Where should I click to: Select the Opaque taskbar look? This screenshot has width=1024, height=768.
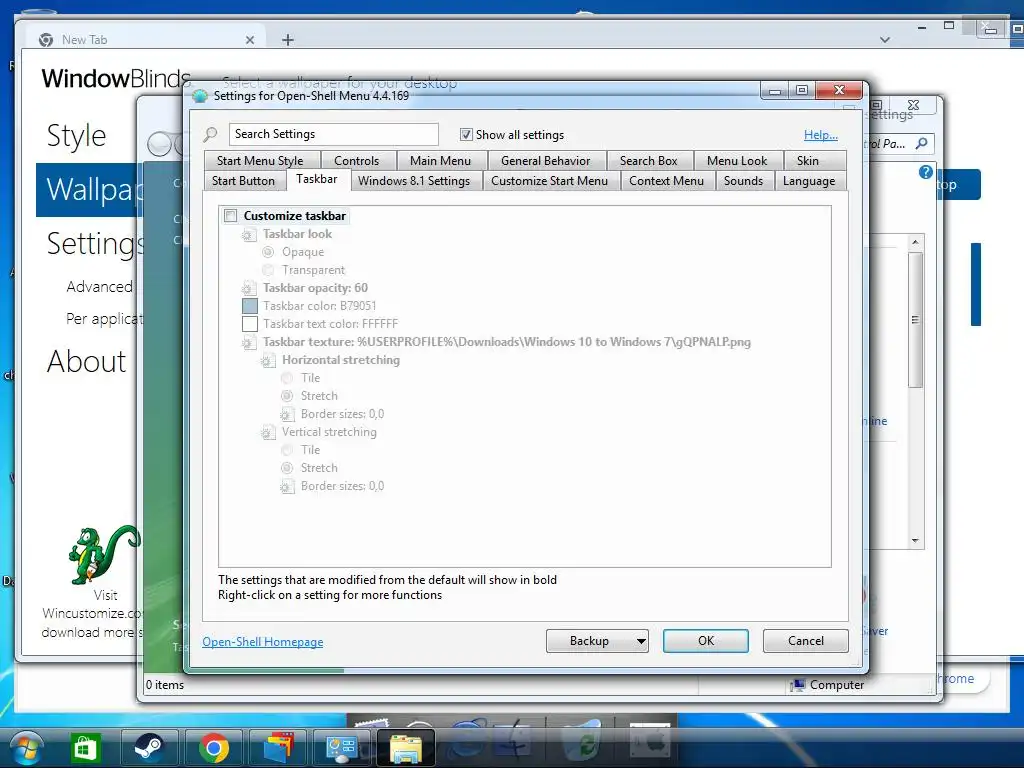click(x=268, y=252)
